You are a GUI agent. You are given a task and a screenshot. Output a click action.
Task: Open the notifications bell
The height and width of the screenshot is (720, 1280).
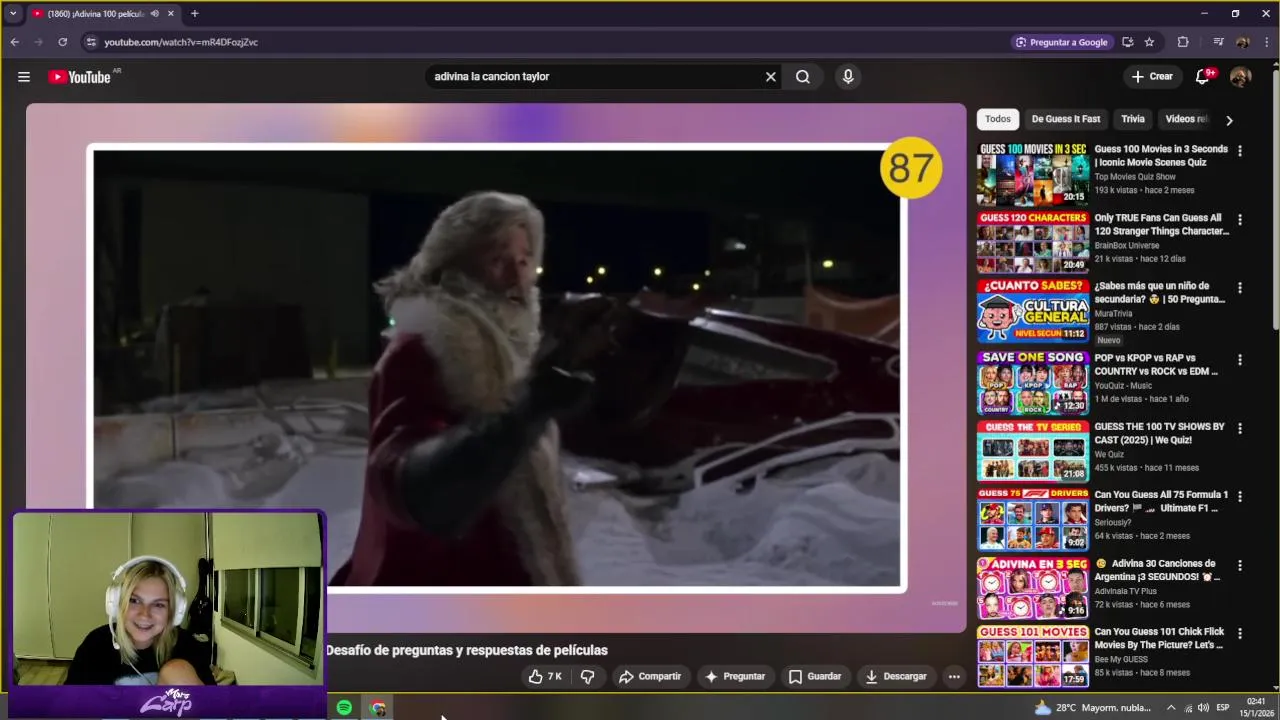point(1203,77)
